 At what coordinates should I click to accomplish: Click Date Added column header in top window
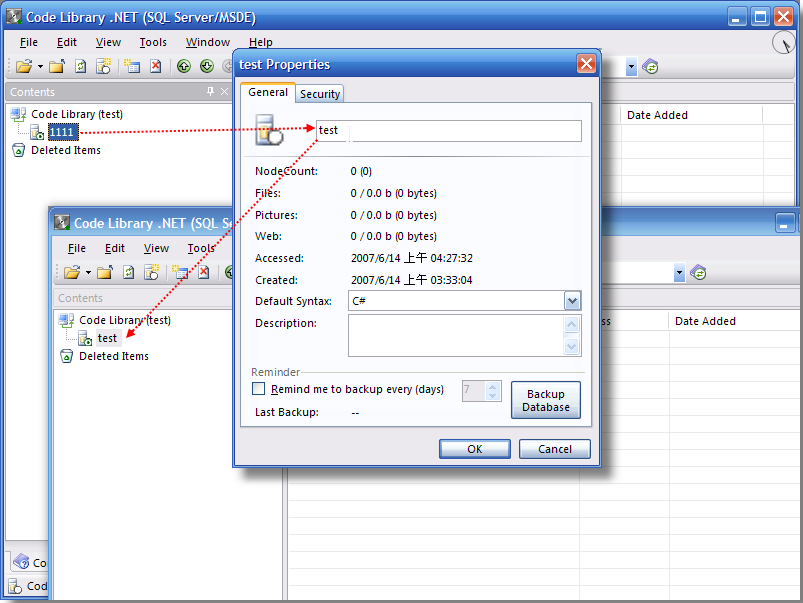692,115
